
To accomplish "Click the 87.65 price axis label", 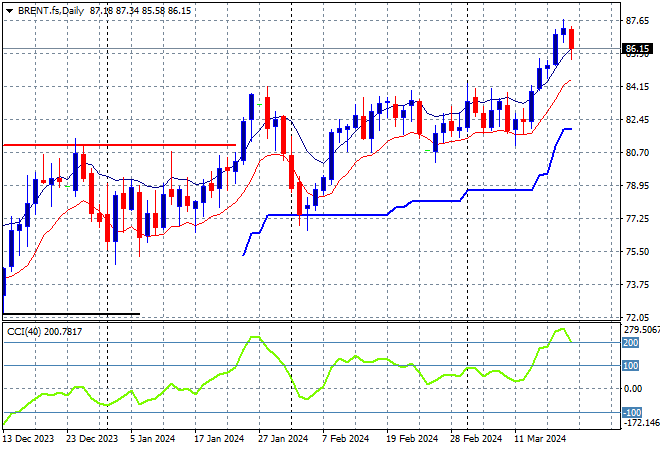I will pos(638,20).
